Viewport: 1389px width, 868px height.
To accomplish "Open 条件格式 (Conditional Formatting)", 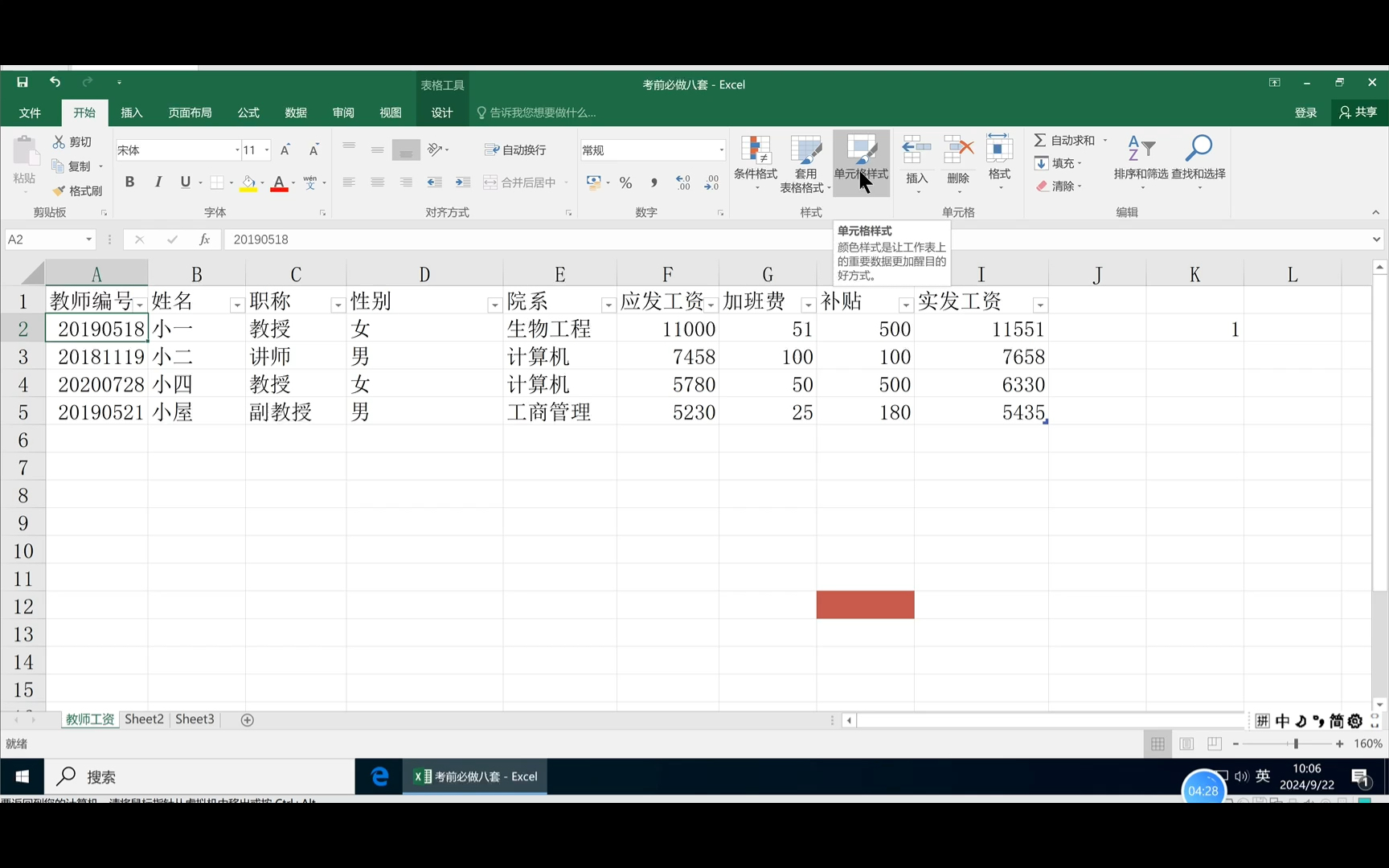I will point(754,163).
